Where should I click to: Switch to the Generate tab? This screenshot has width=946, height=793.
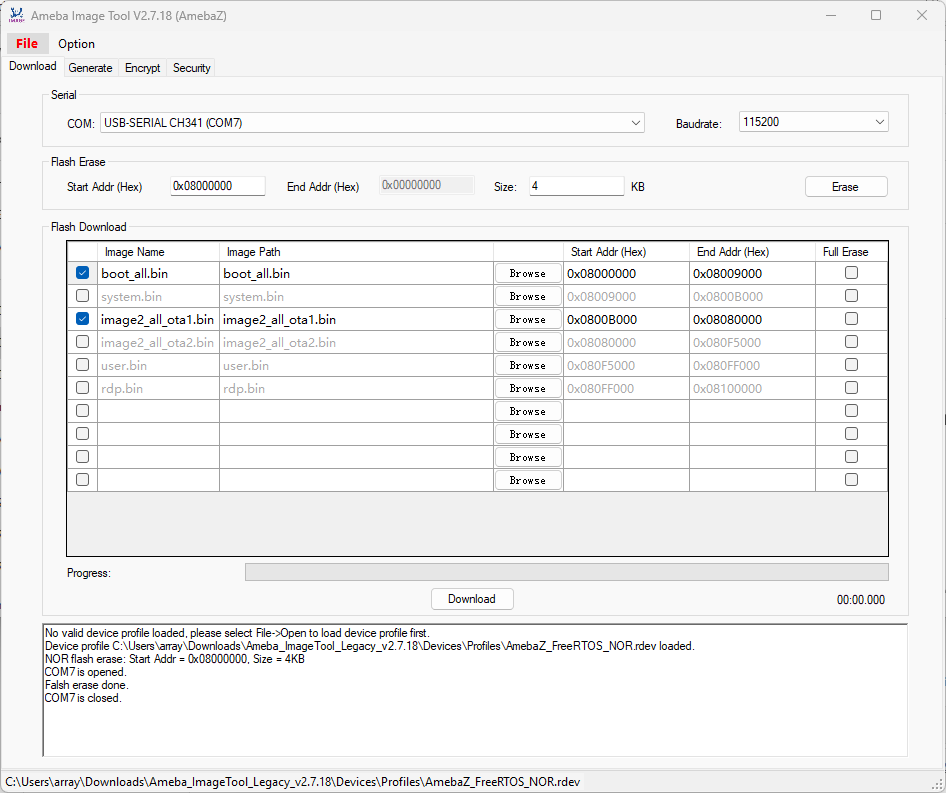tap(90, 68)
